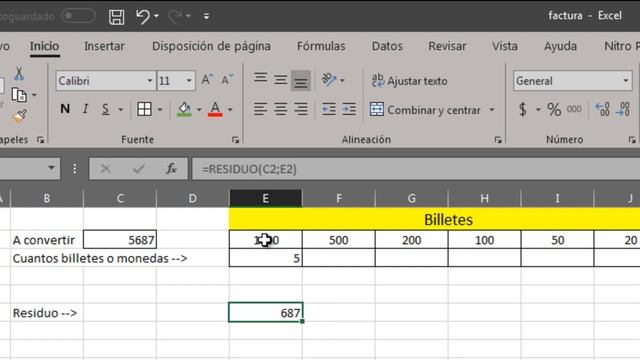Screen dimensions: 640x360
Task: Decrease font size with small A icon
Action: 227,80
